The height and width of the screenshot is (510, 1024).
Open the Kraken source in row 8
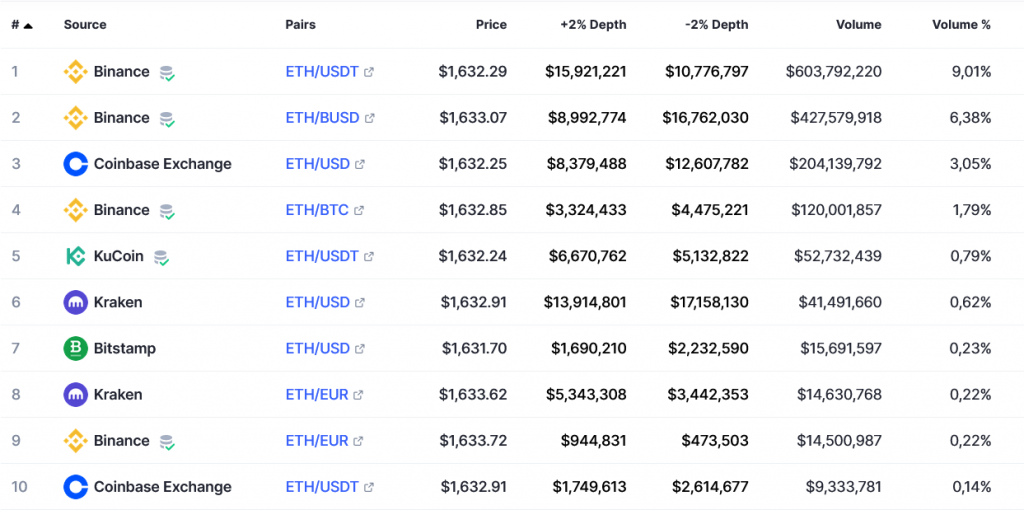pyautogui.click(x=117, y=394)
